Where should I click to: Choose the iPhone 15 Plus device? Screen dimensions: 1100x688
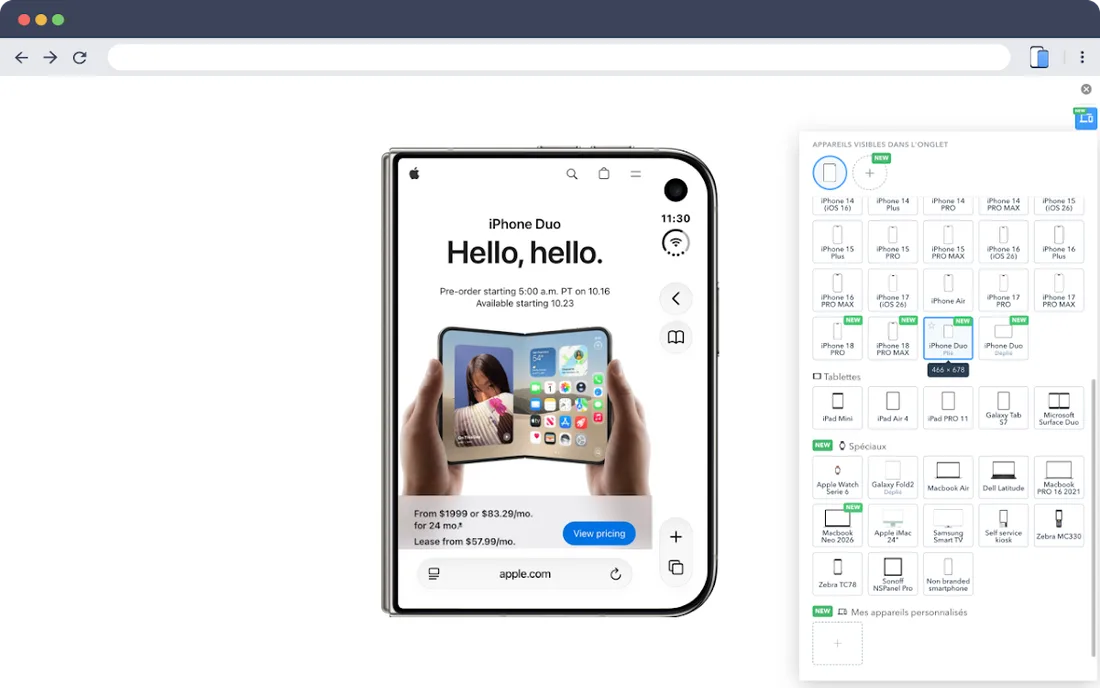click(x=837, y=241)
